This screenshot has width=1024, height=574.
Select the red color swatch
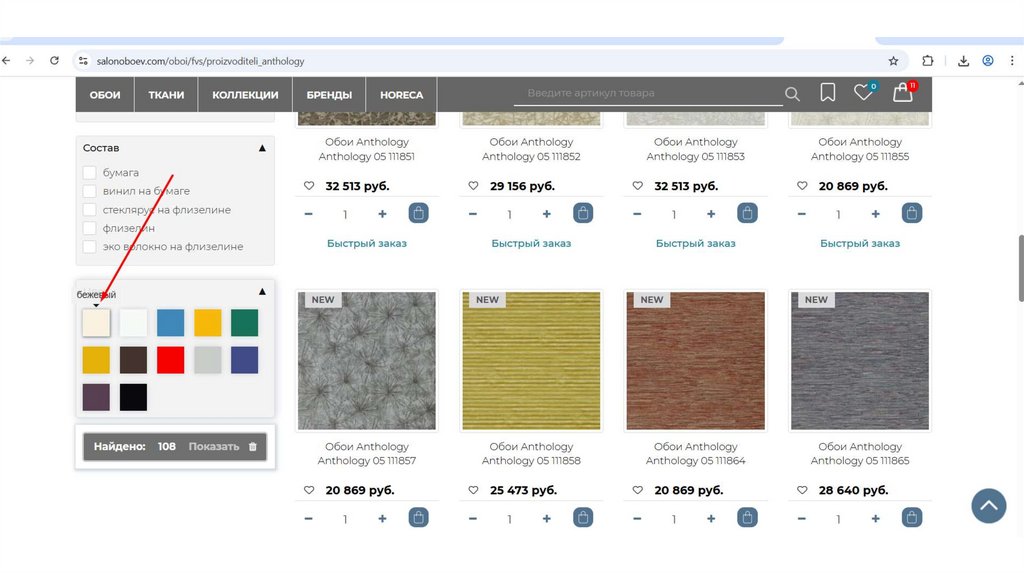pos(170,360)
